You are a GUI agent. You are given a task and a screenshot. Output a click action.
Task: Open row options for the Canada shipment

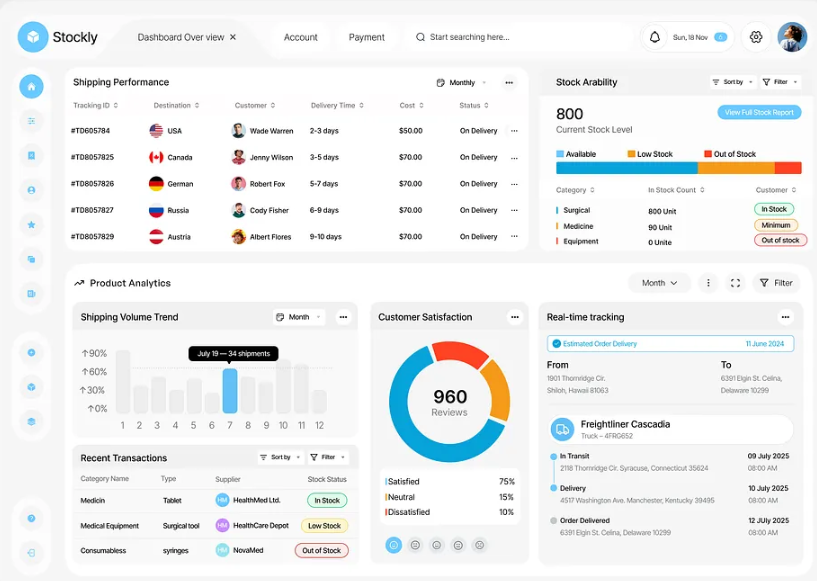tap(514, 157)
